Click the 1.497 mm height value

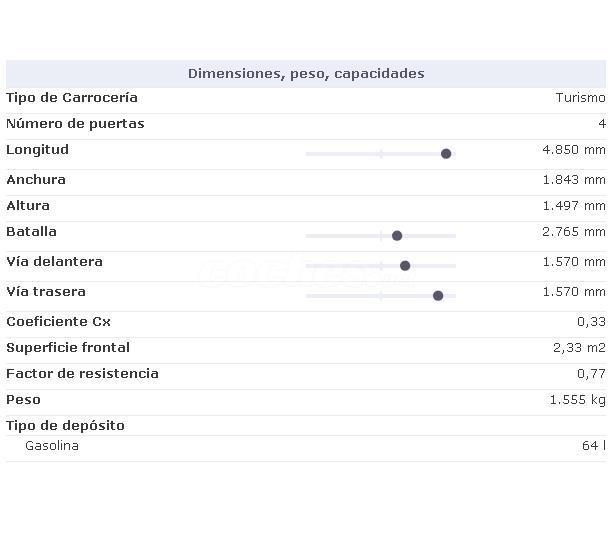pyautogui.click(x=573, y=206)
